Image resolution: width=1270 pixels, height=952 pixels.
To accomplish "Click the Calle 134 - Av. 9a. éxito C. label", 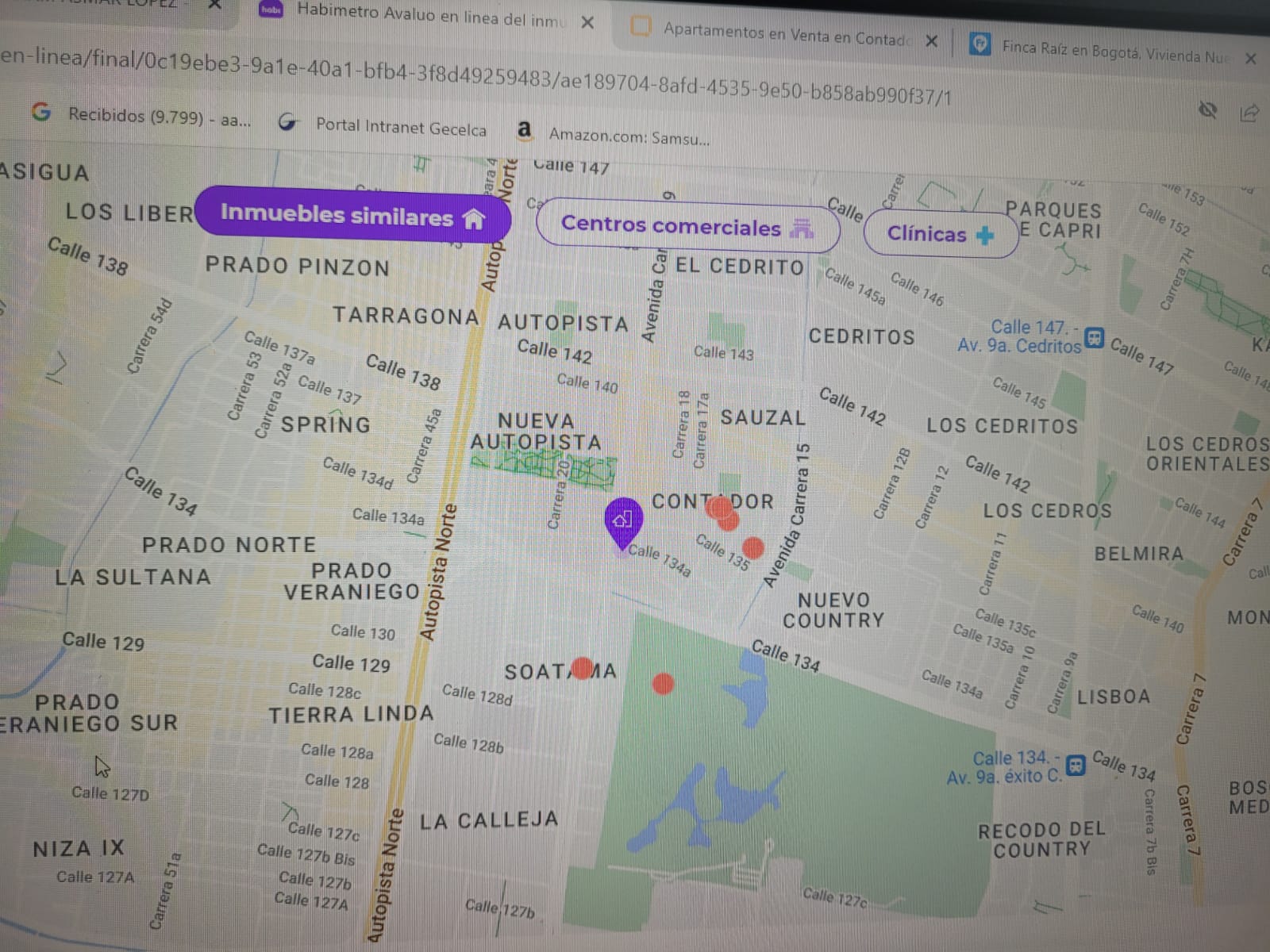I will (1004, 767).
